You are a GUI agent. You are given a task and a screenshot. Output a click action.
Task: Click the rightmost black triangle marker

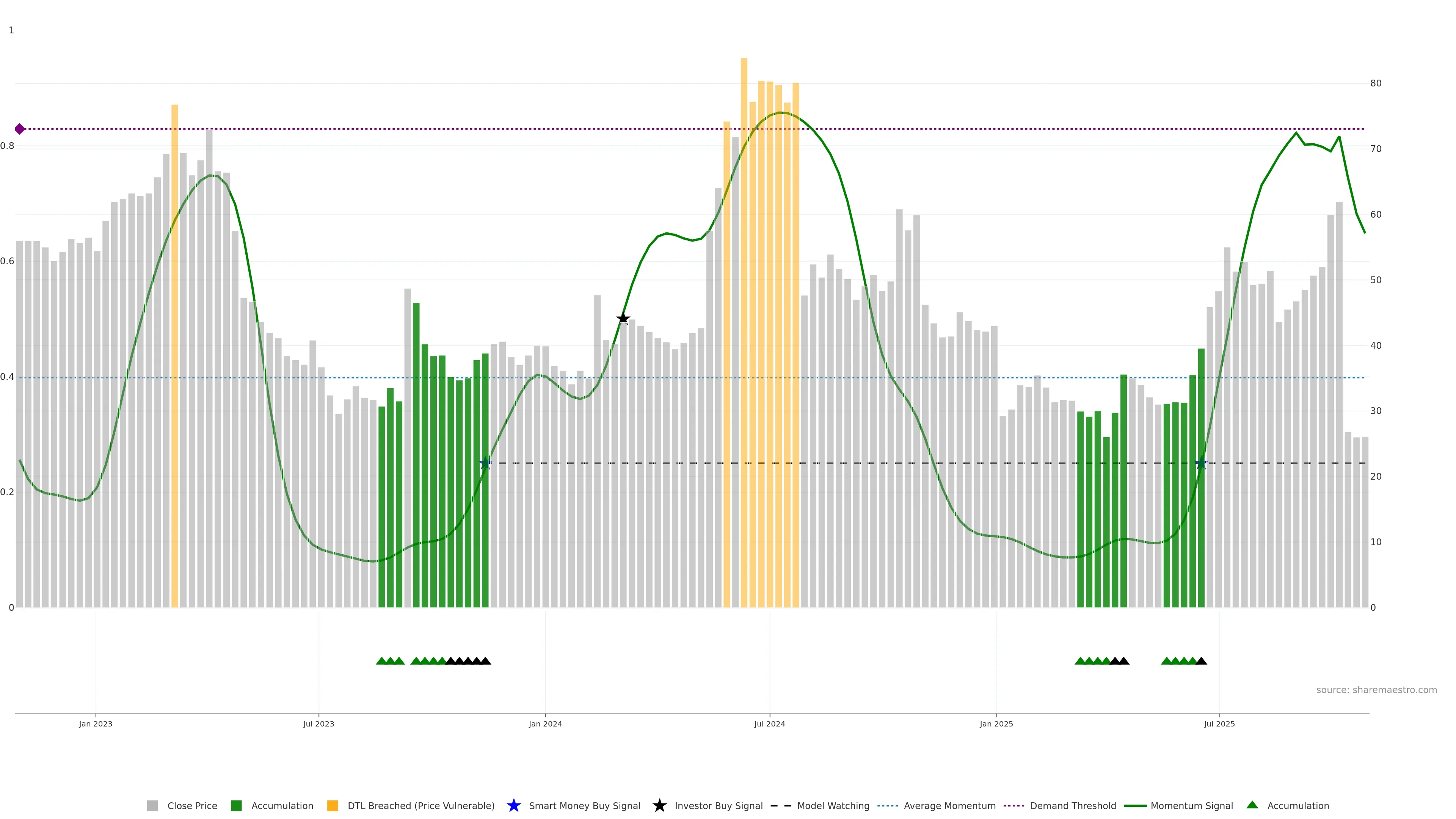tap(1202, 661)
